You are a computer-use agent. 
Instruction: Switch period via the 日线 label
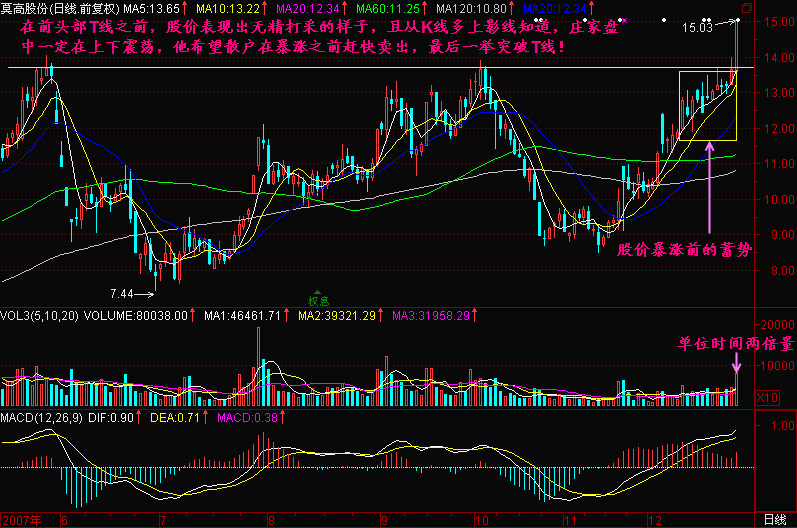coord(774,520)
